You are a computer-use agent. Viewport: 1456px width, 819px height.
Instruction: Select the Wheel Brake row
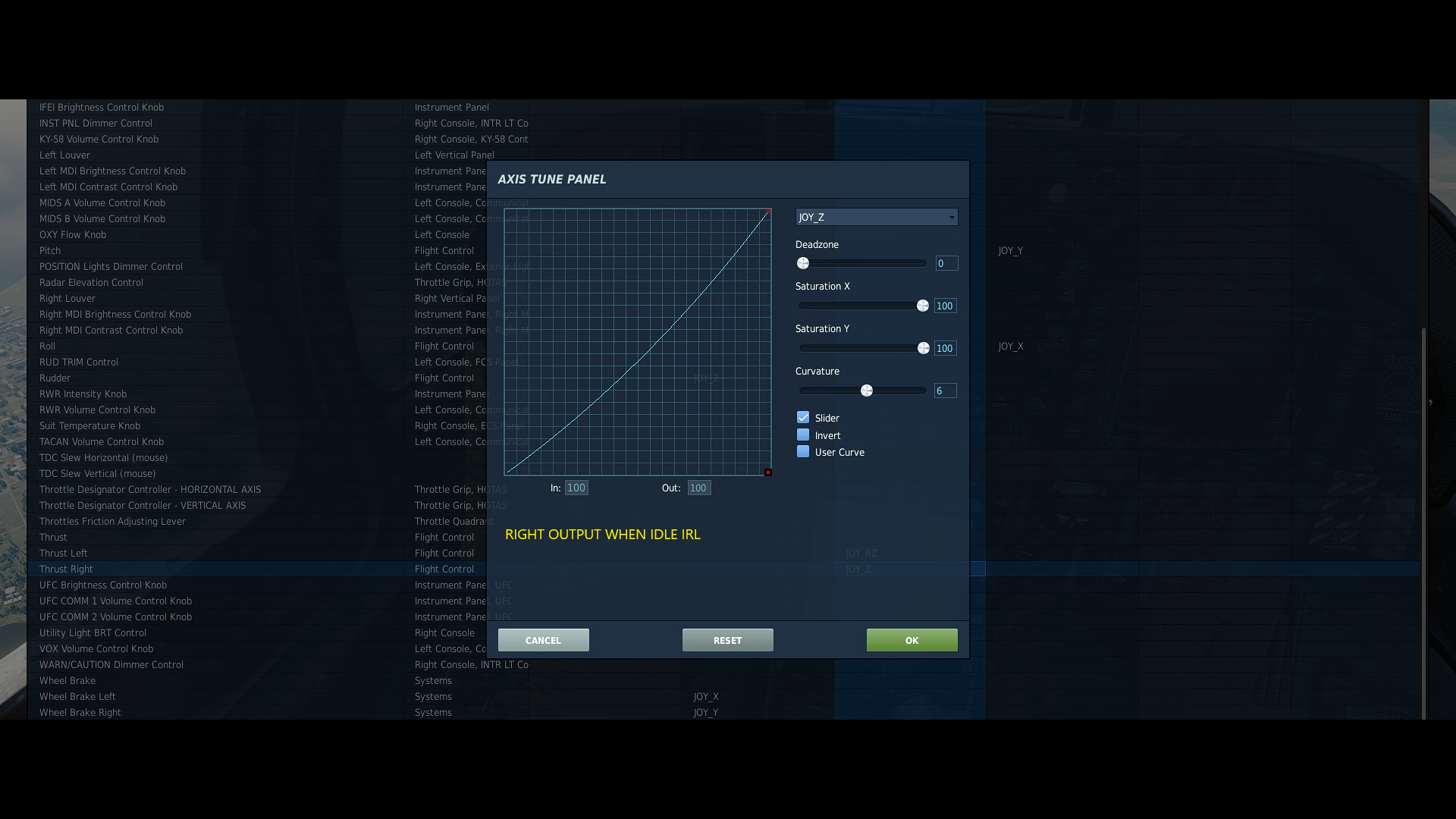pos(723,680)
